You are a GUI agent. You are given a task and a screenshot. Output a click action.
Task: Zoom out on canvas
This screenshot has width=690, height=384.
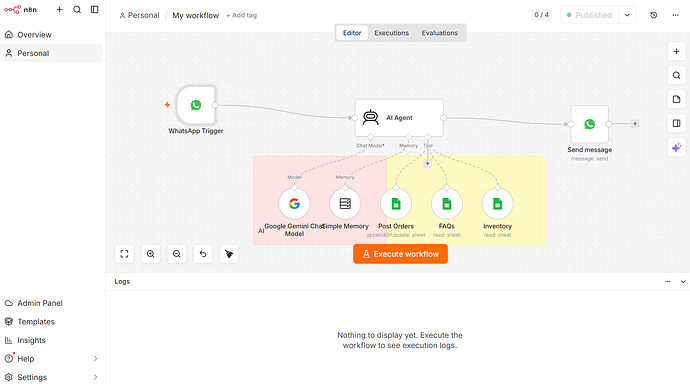pyautogui.click(x=176, y=254)
